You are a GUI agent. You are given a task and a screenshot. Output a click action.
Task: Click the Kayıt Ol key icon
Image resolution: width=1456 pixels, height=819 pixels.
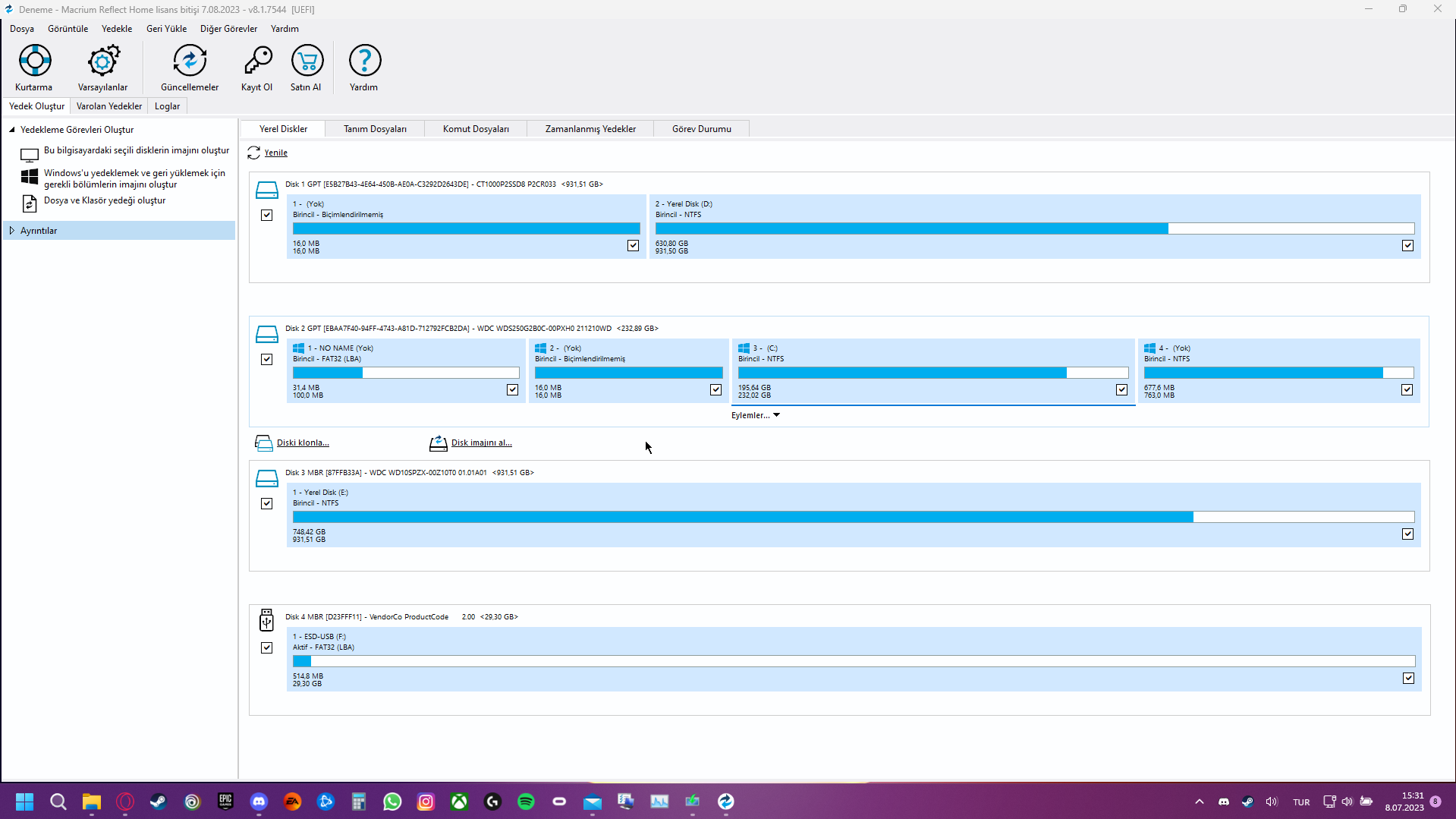(257, 61)
